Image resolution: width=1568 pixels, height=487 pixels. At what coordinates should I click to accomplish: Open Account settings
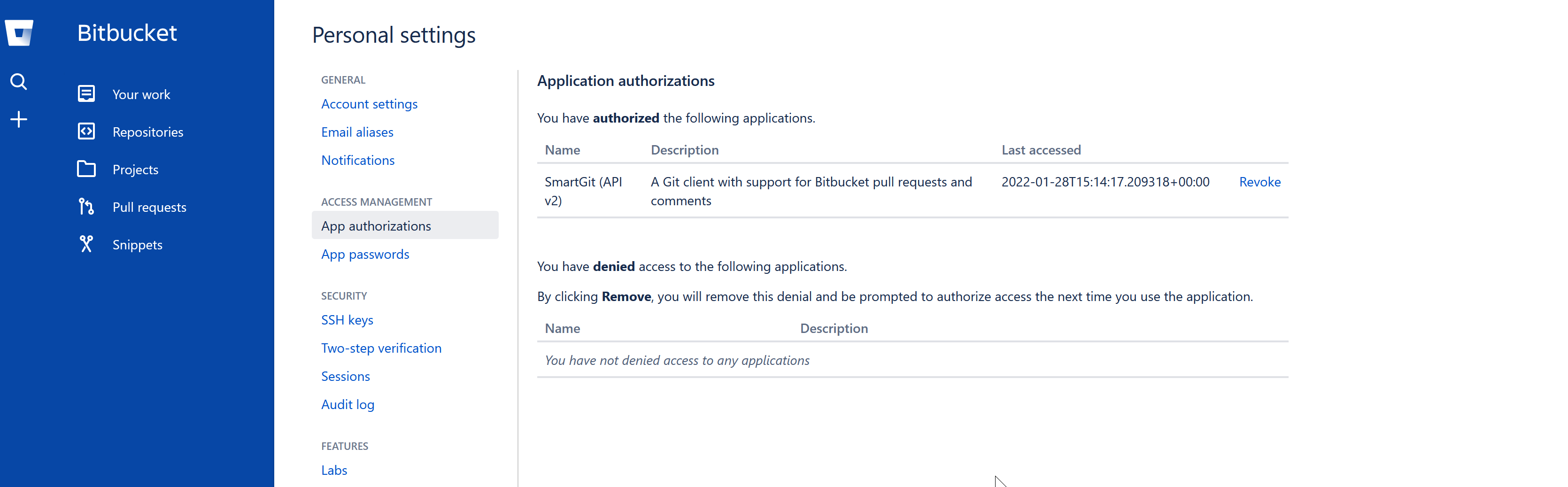pos(369,103)
